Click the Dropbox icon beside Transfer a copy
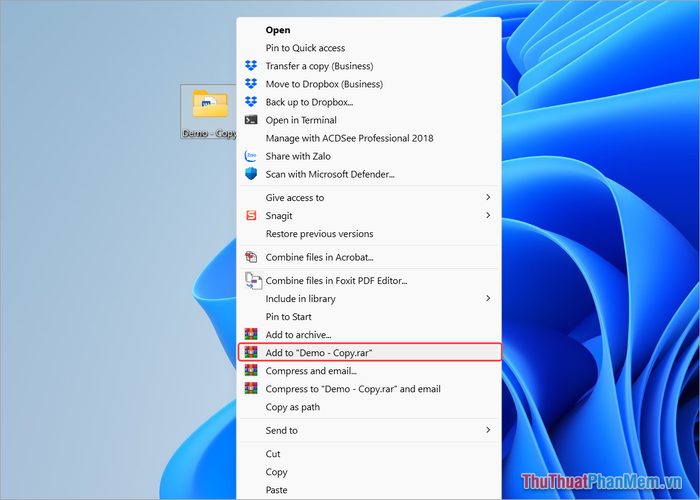Screen dimensions: 700x500 click(251, 66)
